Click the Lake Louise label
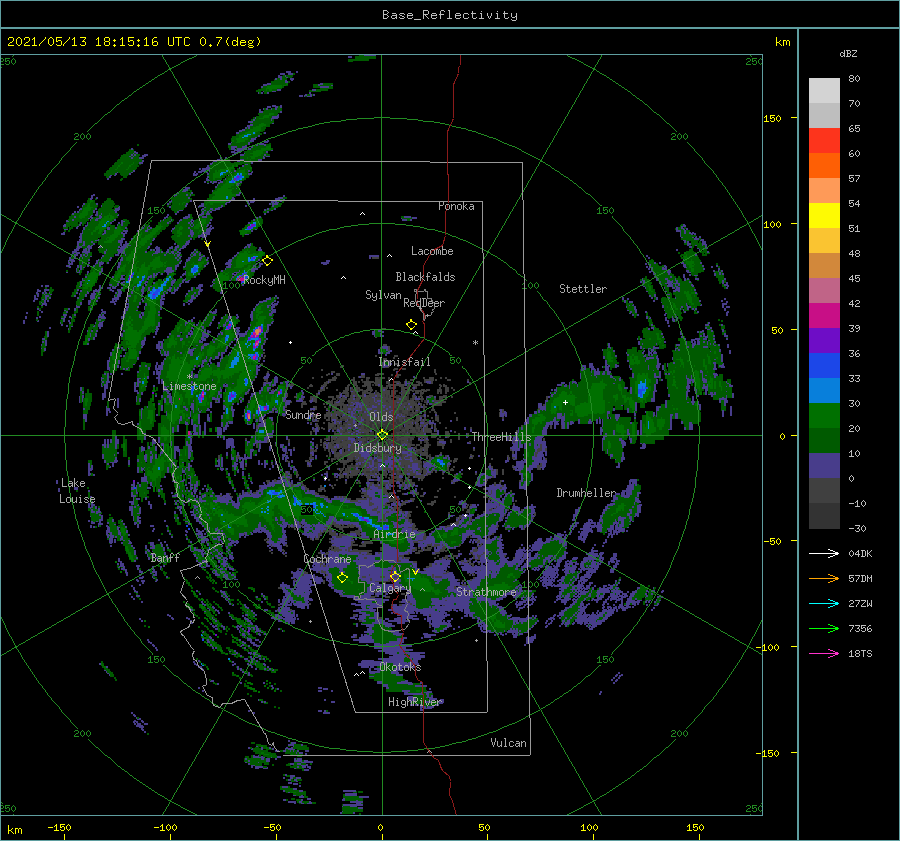Viewport: 900px width, 841px height. point(77,491)
